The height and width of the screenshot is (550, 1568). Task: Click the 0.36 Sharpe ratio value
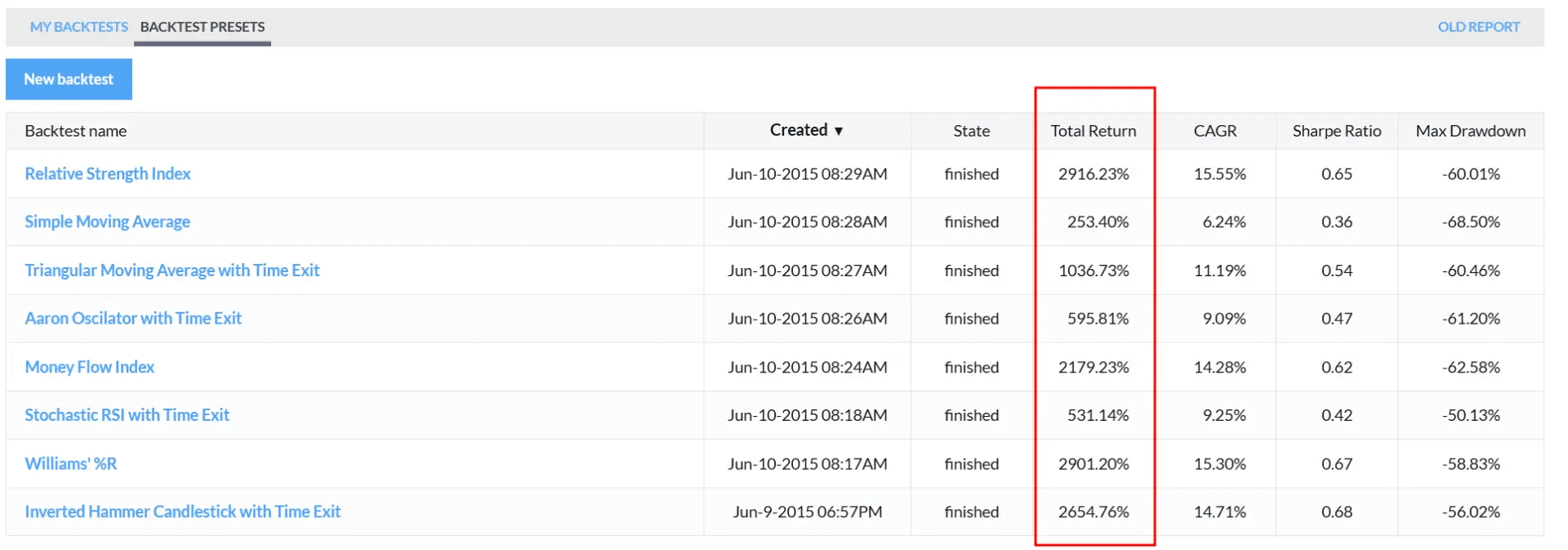click(x=1337, y=222)
